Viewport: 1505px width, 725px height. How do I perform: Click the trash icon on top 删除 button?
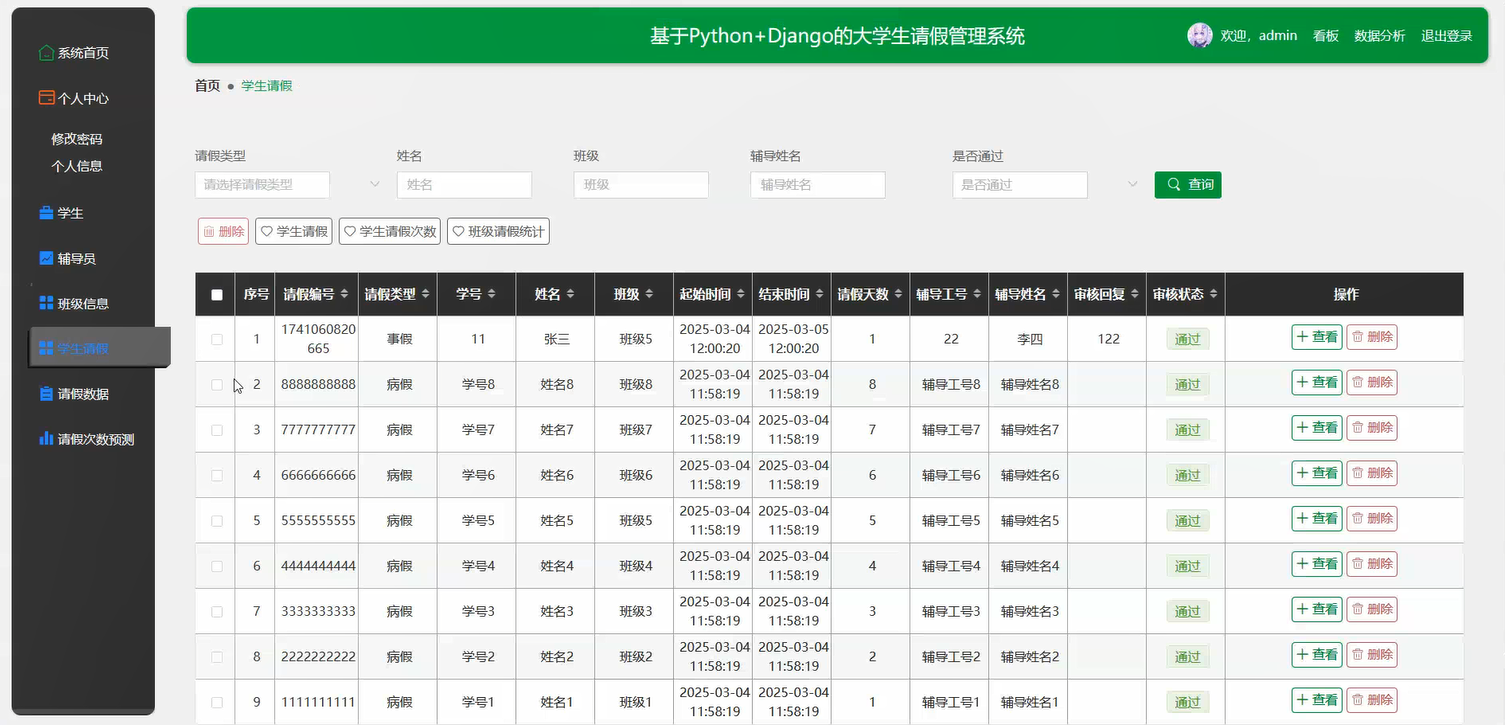click(209, 231)
